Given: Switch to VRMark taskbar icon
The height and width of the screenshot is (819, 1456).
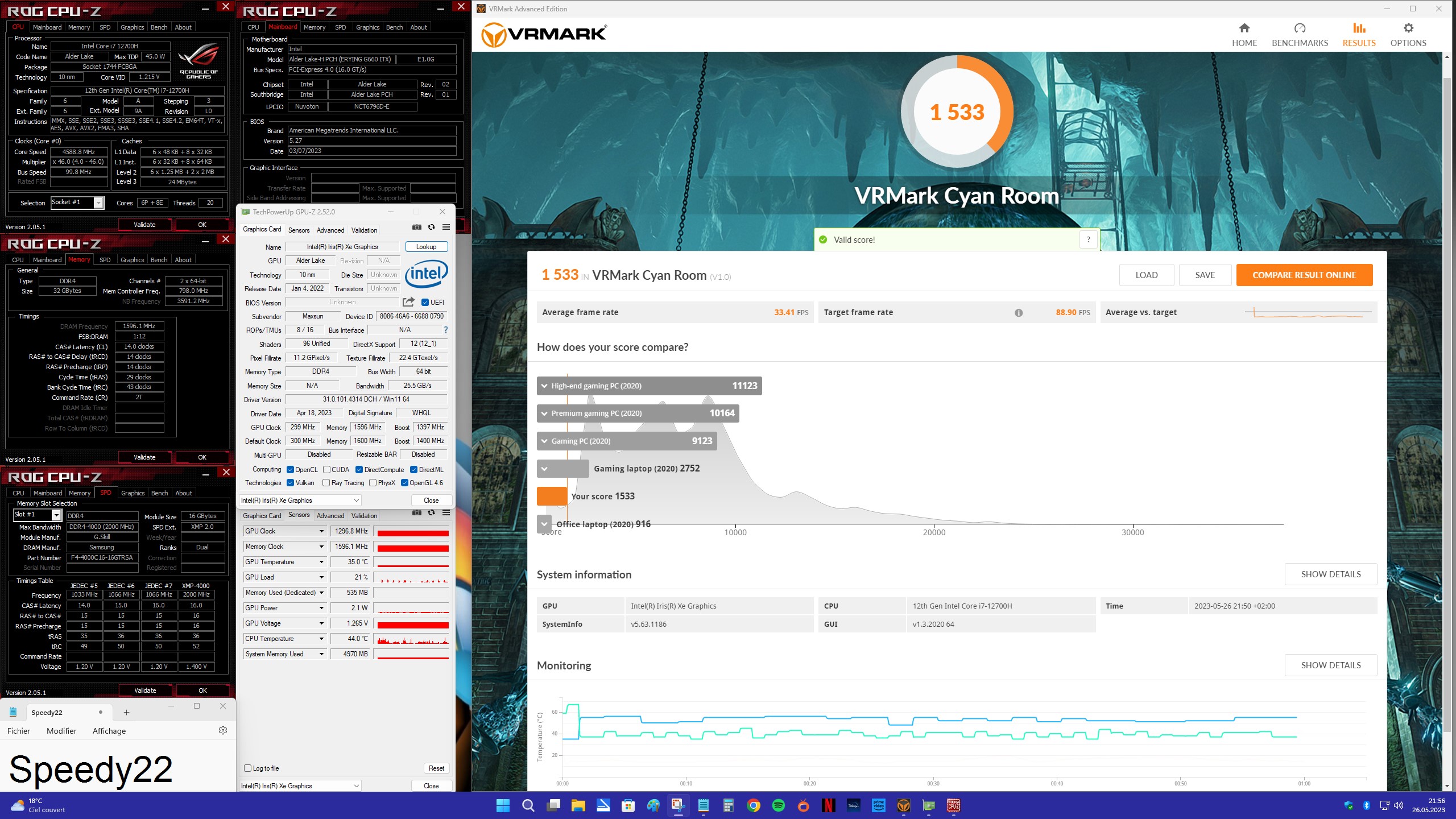Looking at the screenshot, I should pyautogui.click(x=904, y=805).
